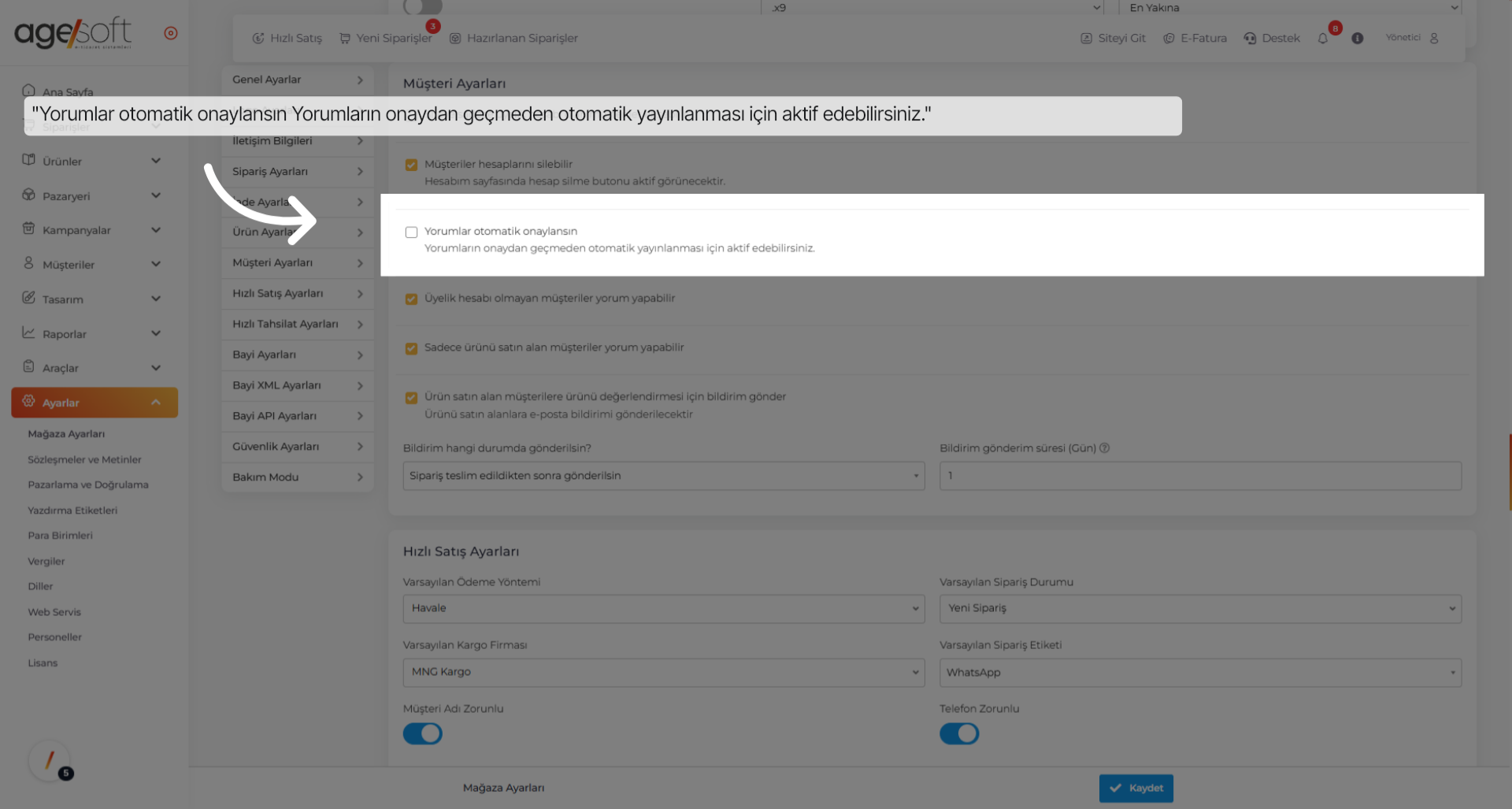This screenshot has height=809, width=1512.
Task: Open Bildirim hangi durumda gönderilsin dropdown
Action: point(664,476)
